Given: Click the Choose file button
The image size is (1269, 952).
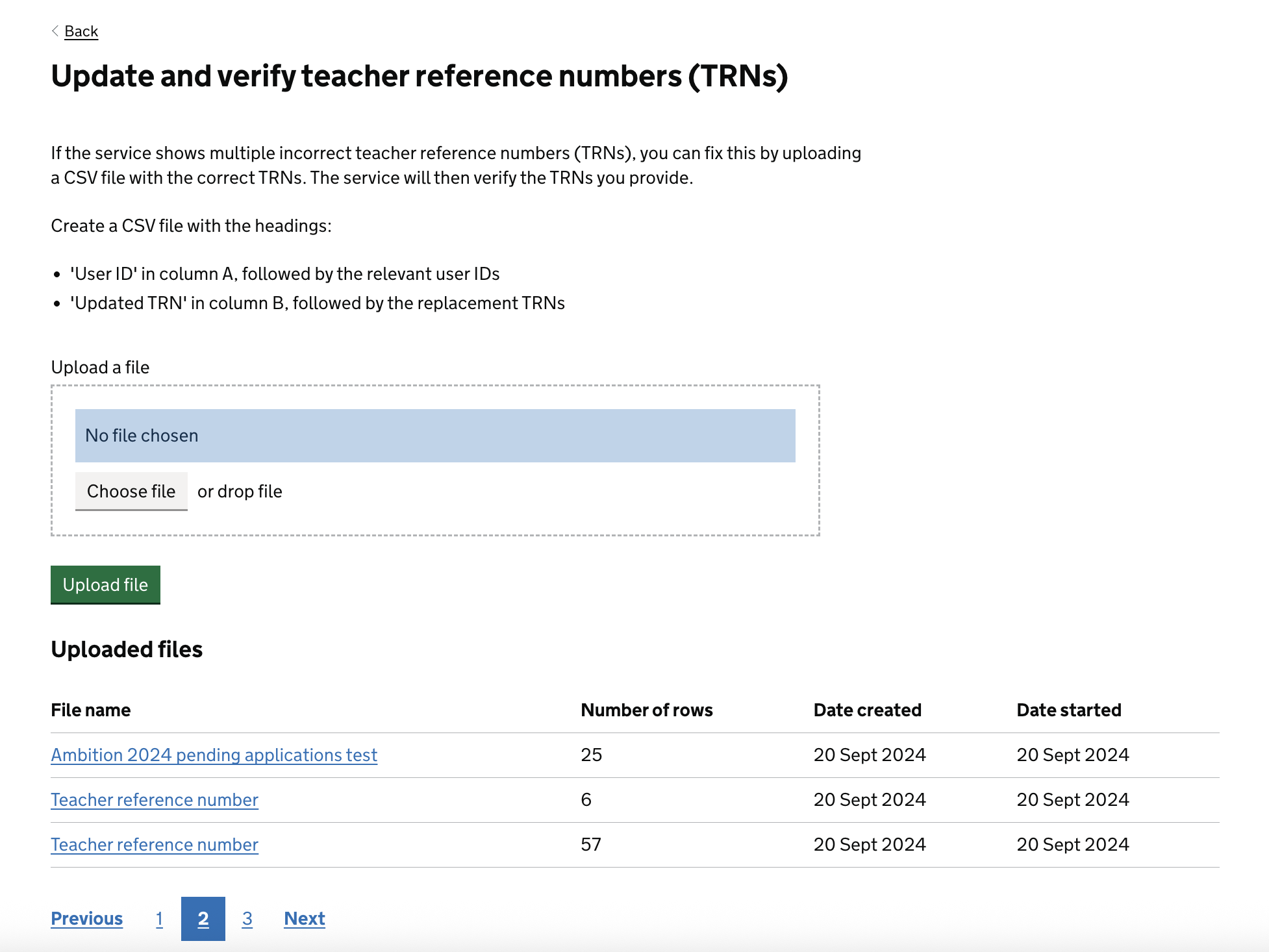Looking at the screenshot, I should (131, 491).
